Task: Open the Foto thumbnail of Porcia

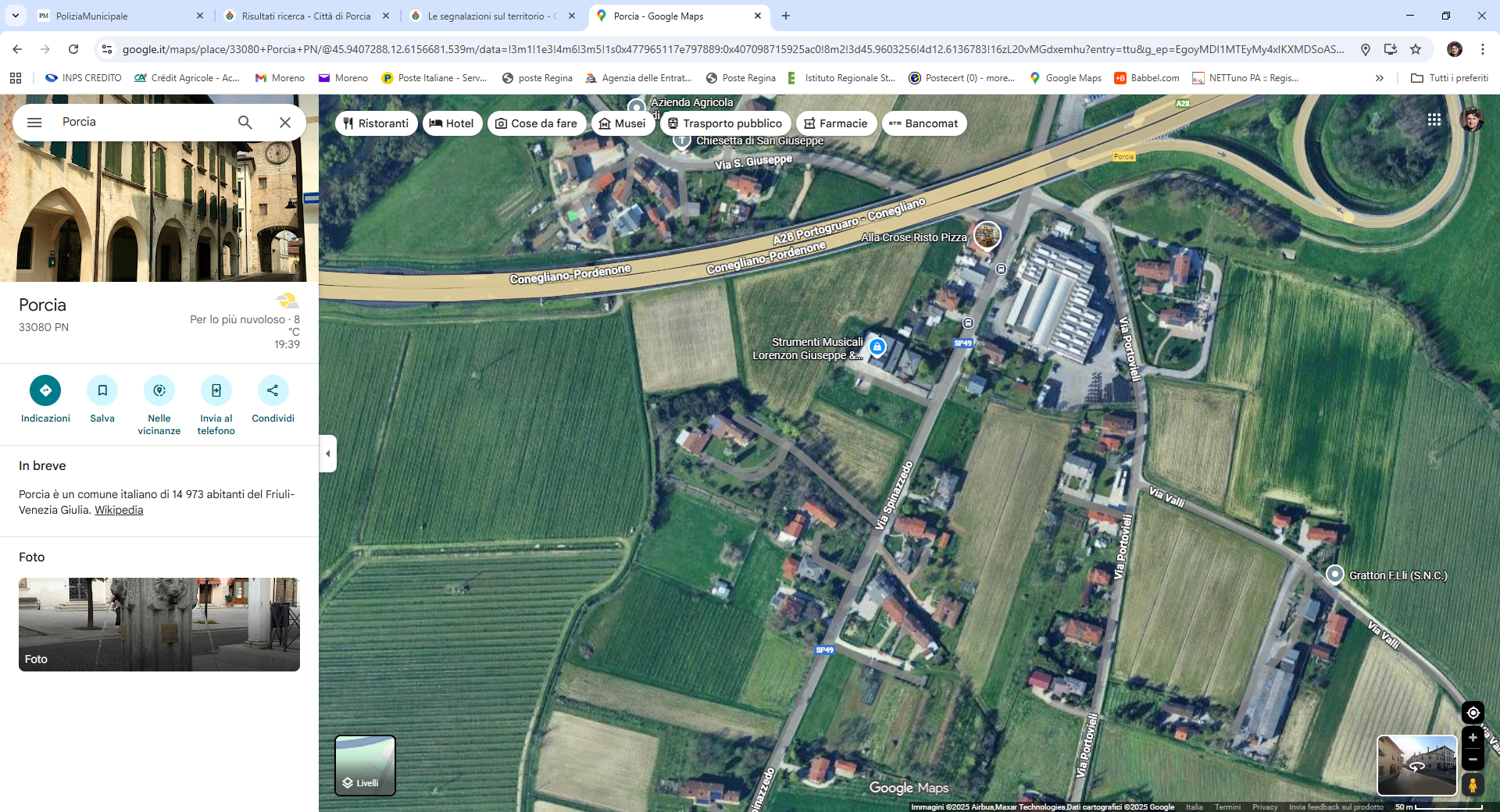Action: (159, 625)
